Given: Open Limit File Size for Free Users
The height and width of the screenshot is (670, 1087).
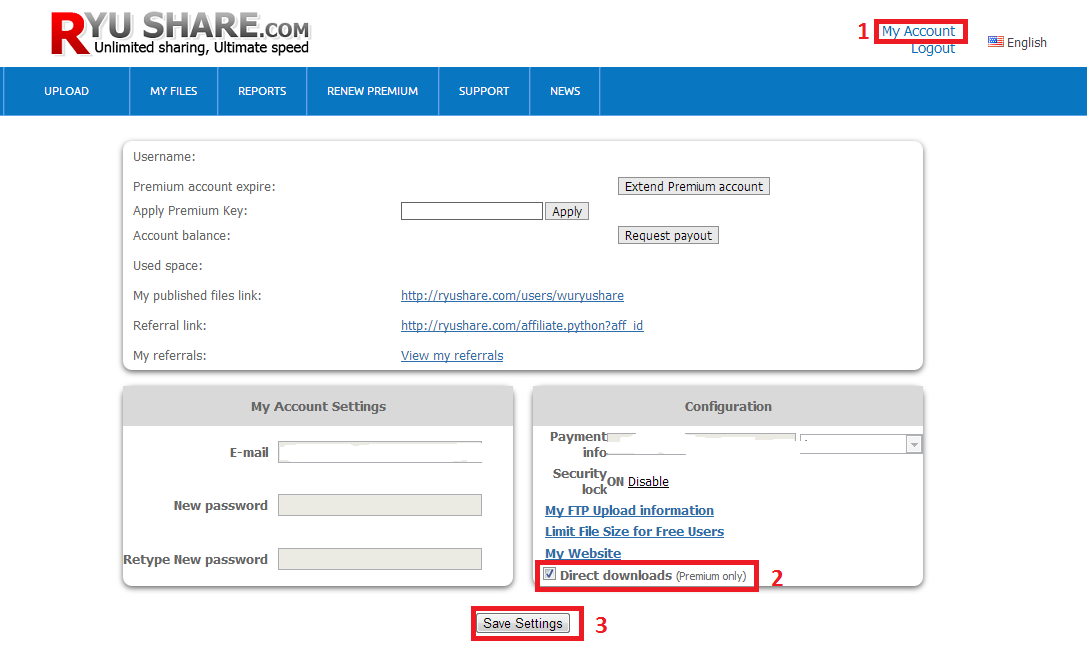Looking at the screenshot, I should pos(634,531).
